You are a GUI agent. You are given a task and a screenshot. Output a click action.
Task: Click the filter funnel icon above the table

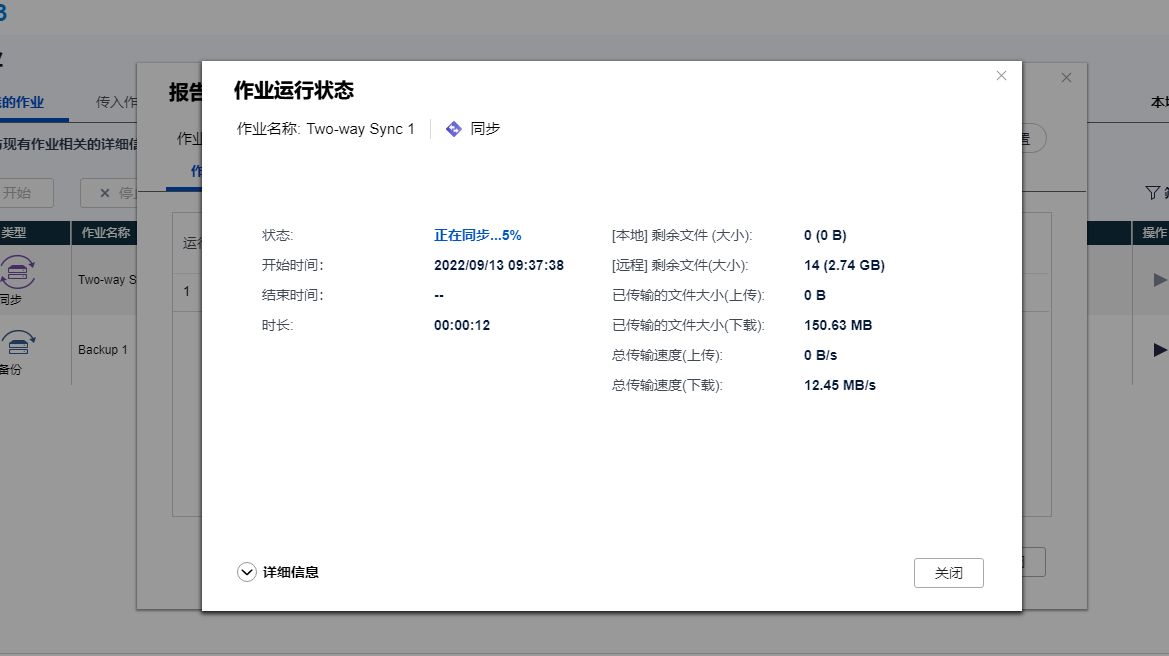point(1154,192)
